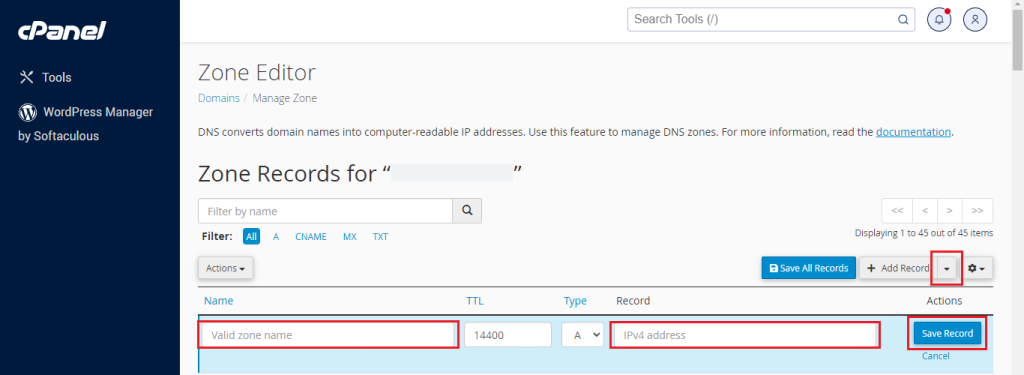Open the notifications bell
Screen dimensions: 1024x375
pos(939,20)
